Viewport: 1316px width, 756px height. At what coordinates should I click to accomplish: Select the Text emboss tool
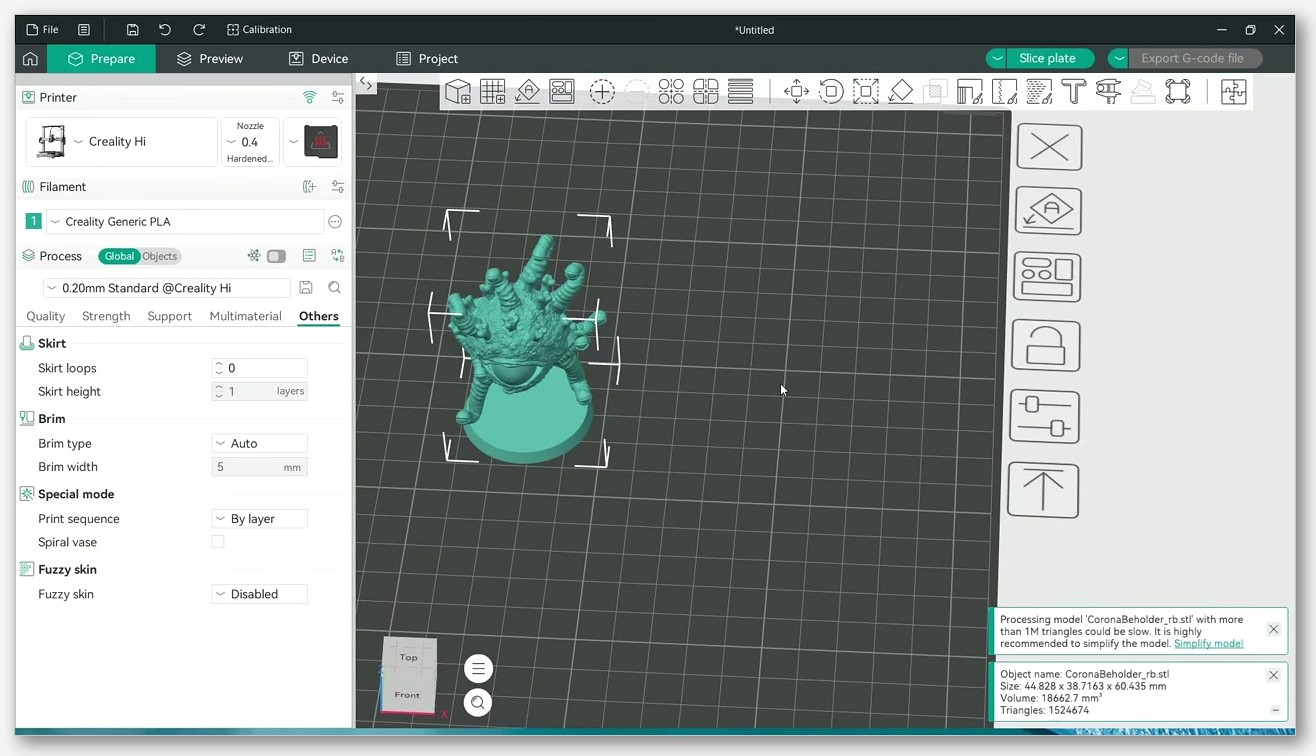[x=1074, y=92]
